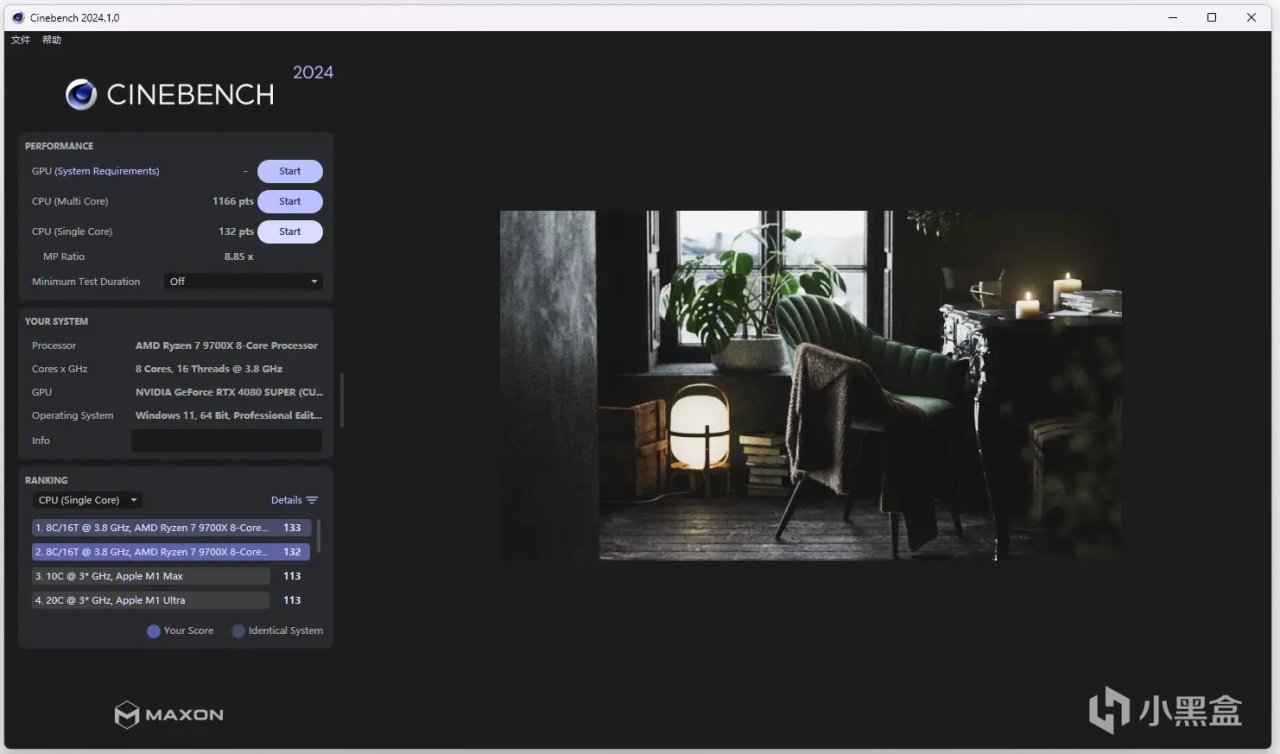Viewport: 1280px width, 754px height.
Task: Click the MP Ratio value 8.85 x
Action: [238, 257]
